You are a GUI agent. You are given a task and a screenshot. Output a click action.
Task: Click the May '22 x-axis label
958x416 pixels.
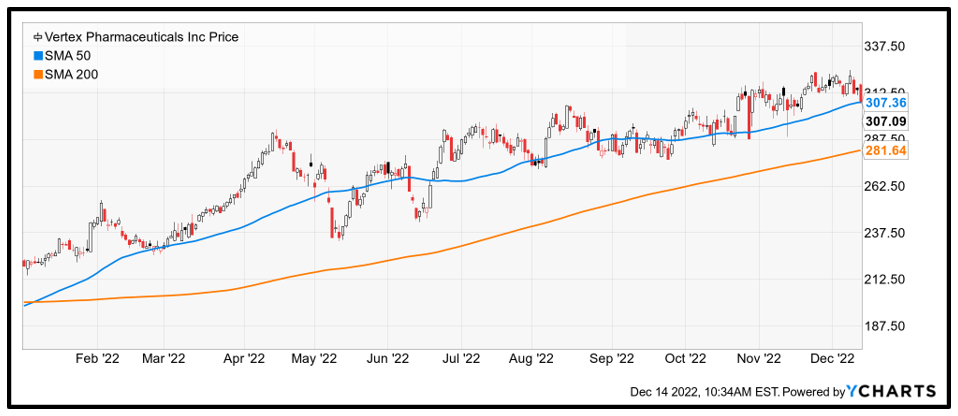tap(314, 359)
